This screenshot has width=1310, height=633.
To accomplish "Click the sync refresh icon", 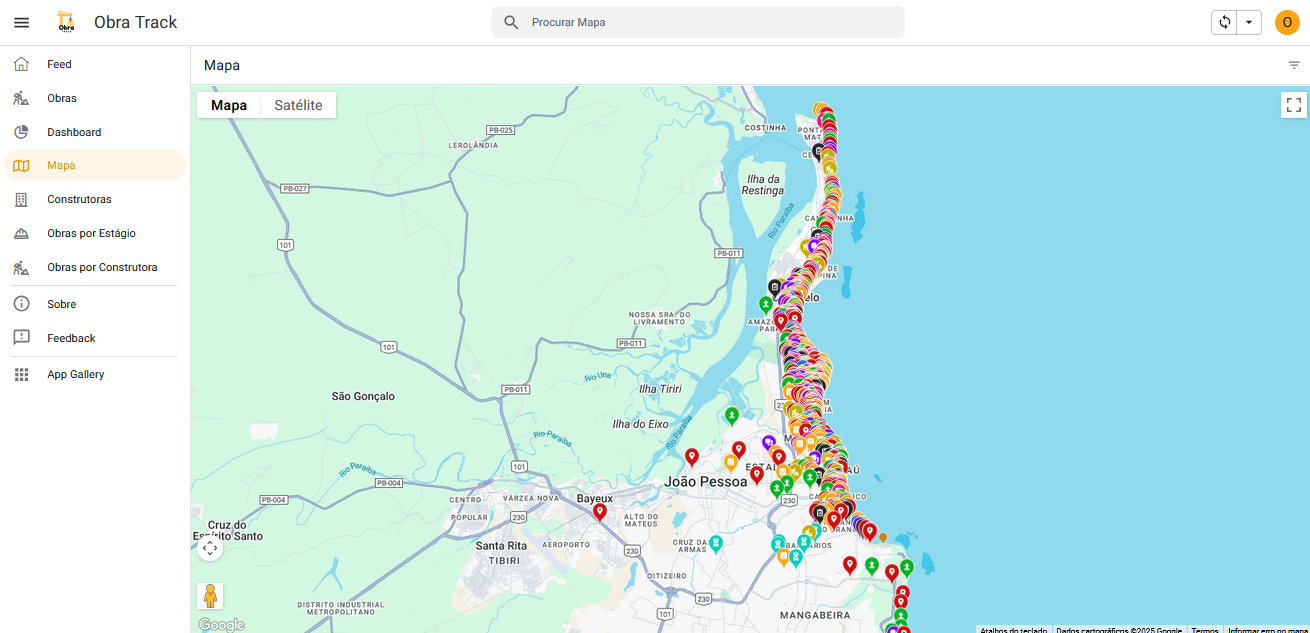I will point(1224,22).
